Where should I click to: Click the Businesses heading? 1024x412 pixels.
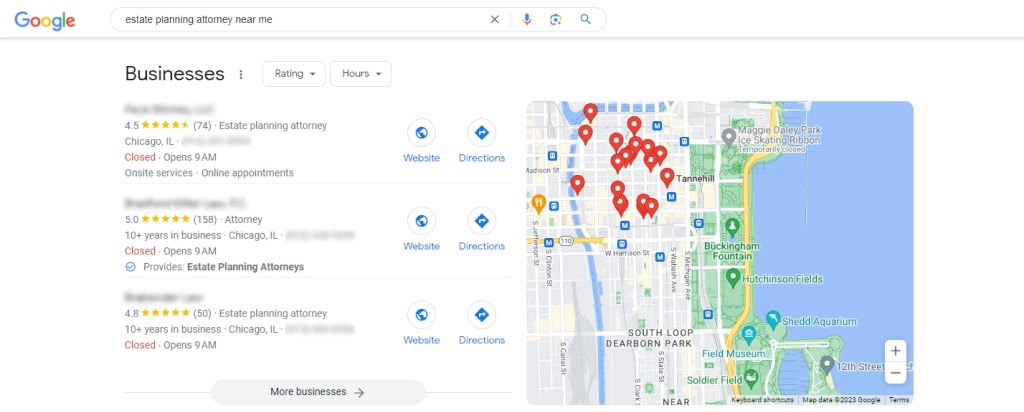[174, 74]
